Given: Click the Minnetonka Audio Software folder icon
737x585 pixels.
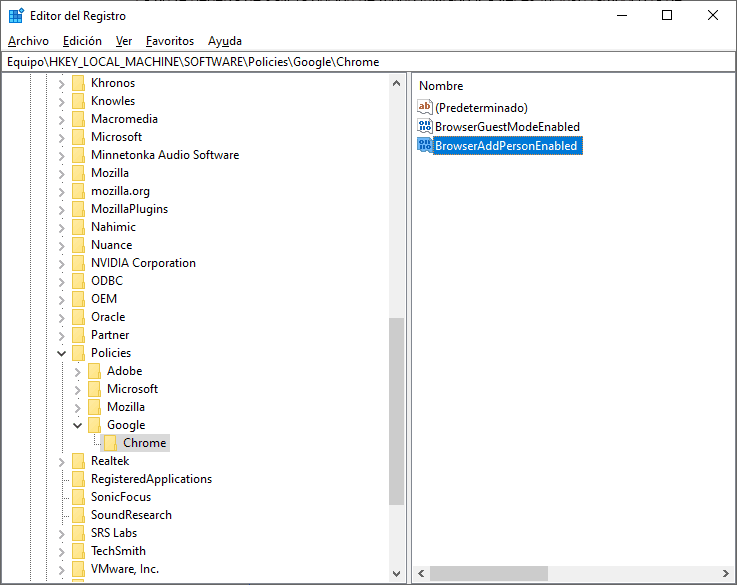Looking at the screenshot, I should point(78,155).
